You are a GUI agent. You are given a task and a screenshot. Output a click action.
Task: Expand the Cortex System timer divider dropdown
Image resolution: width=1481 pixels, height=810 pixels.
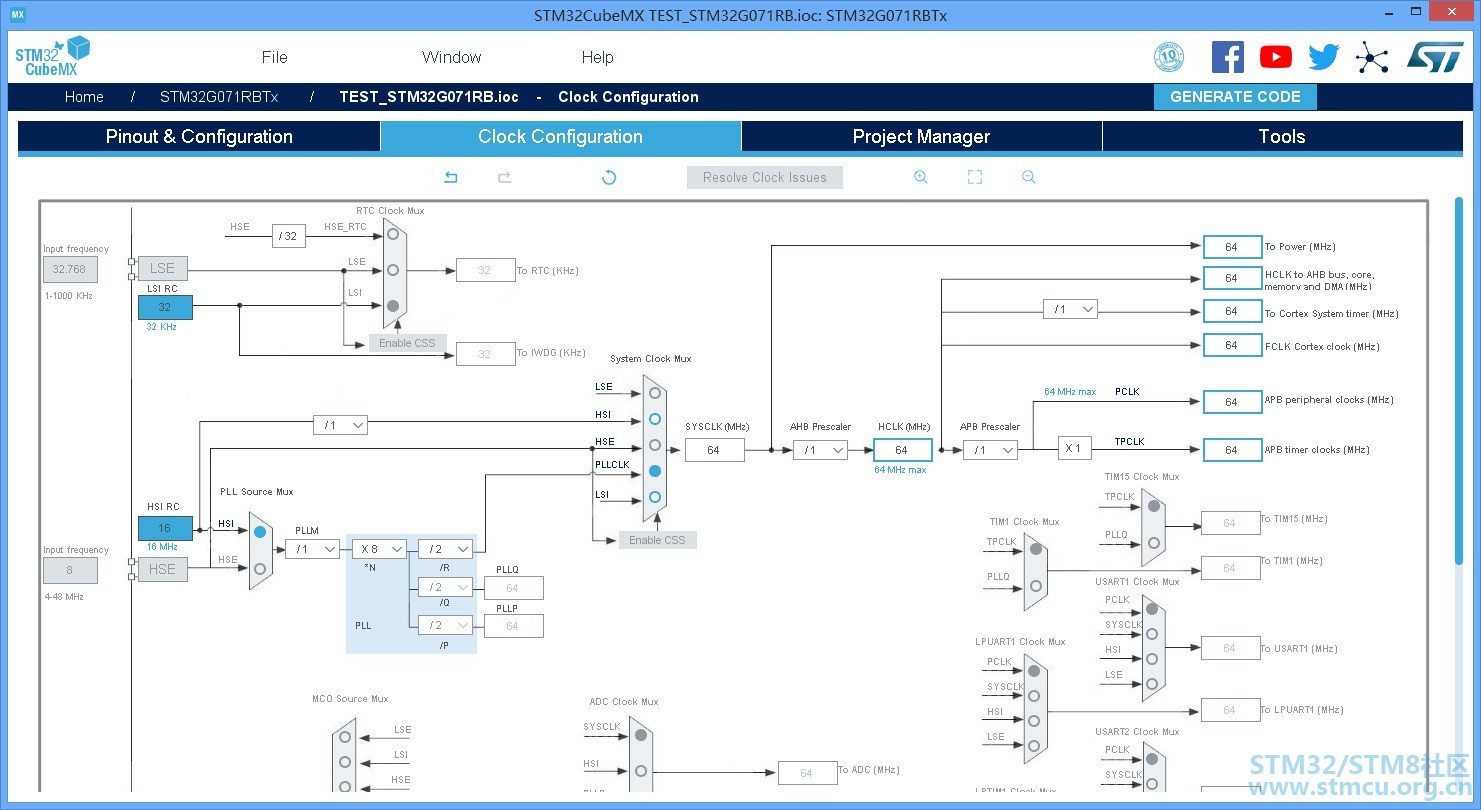point(1070,310)
